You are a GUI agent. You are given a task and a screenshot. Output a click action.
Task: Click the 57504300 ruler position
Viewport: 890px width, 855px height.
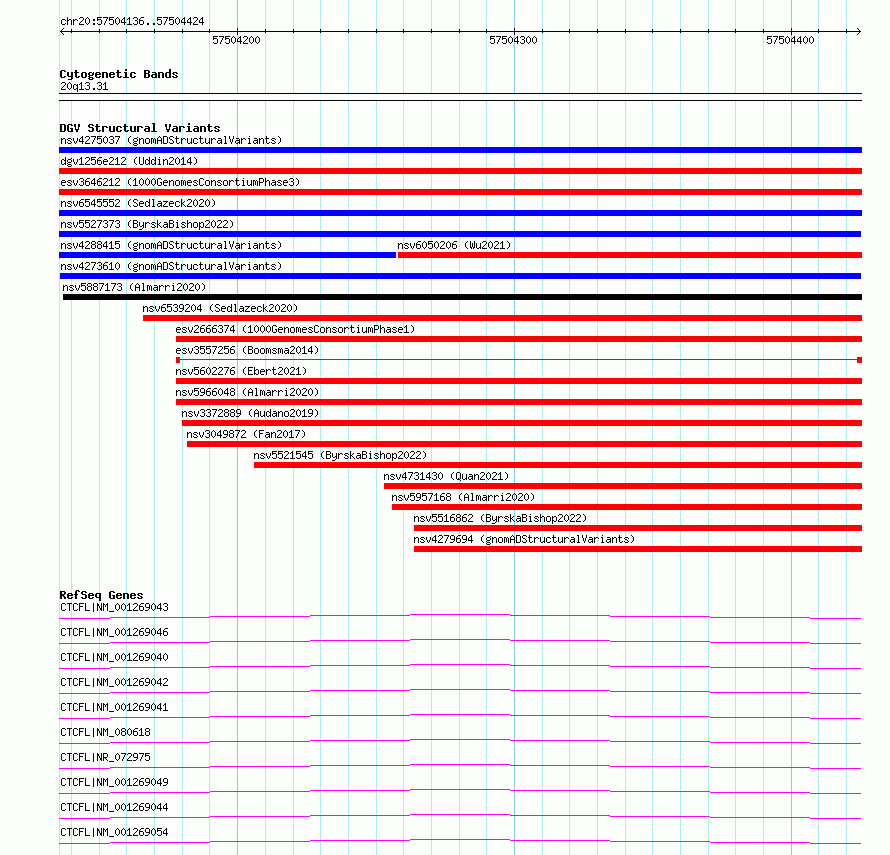(x=513, y=40)
